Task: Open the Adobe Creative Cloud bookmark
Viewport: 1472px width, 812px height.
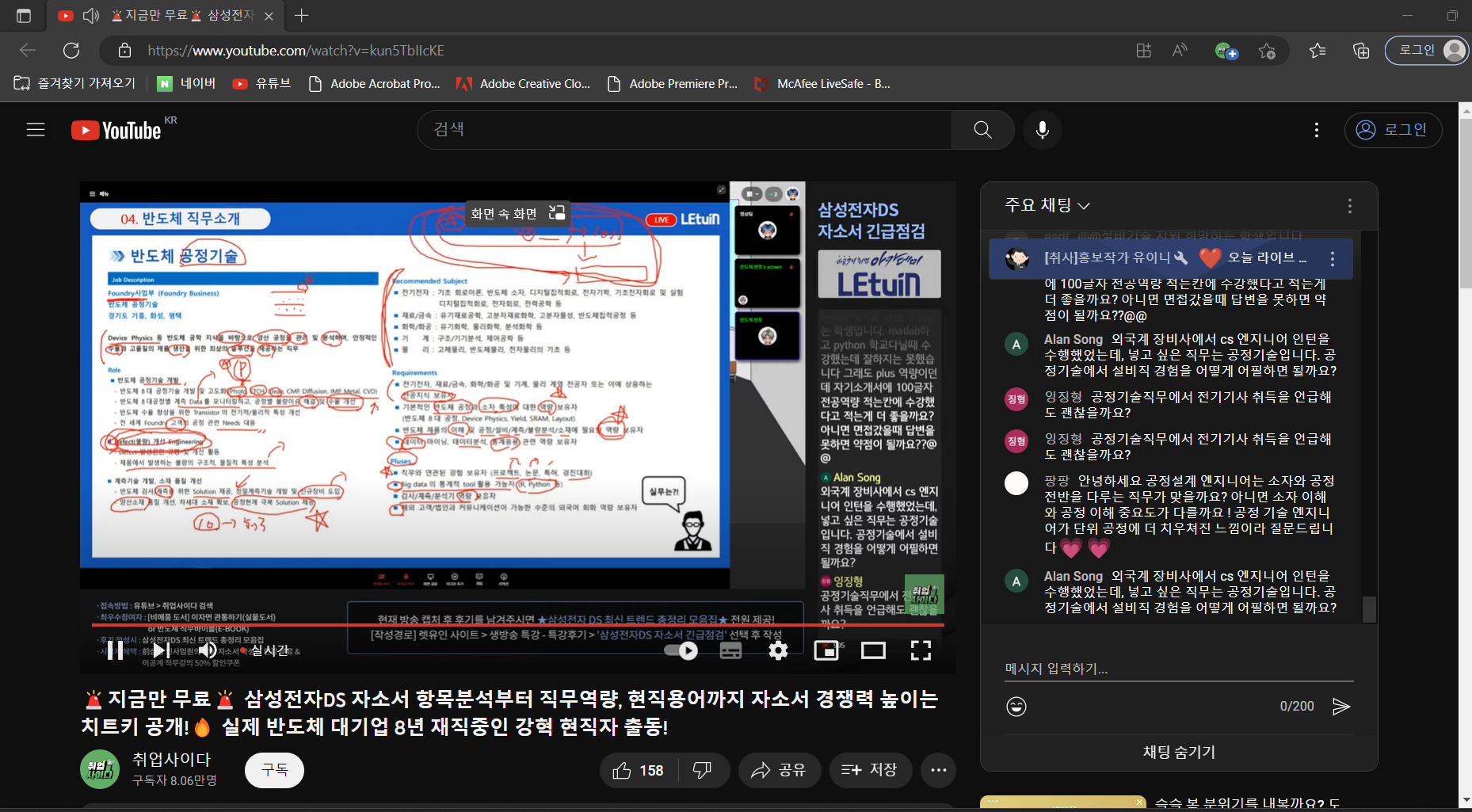Action: tap(524, 83)
